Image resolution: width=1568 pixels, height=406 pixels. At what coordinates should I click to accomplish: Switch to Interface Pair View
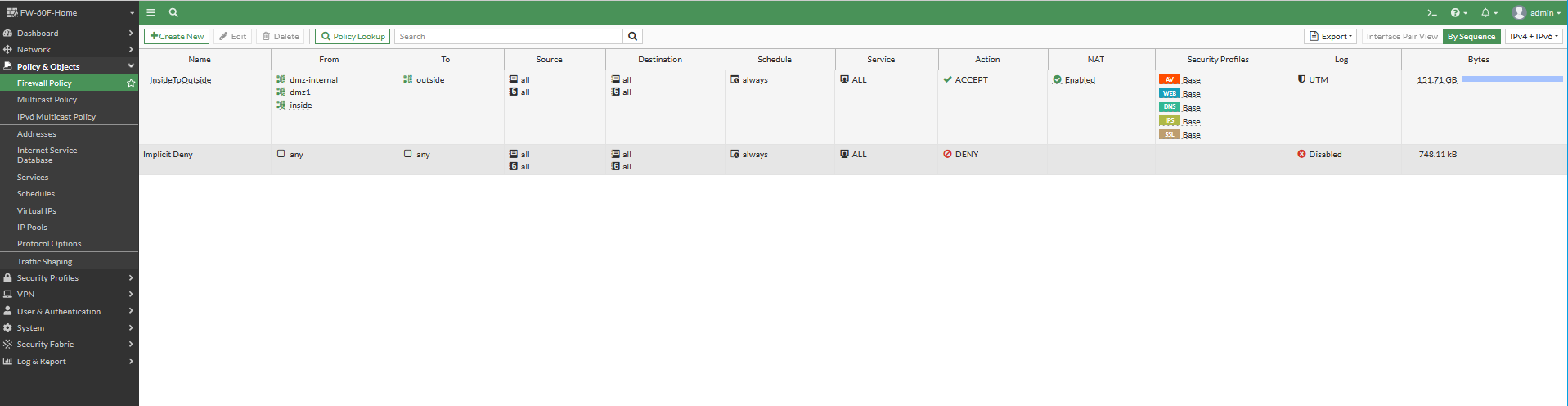[1401, 36]
